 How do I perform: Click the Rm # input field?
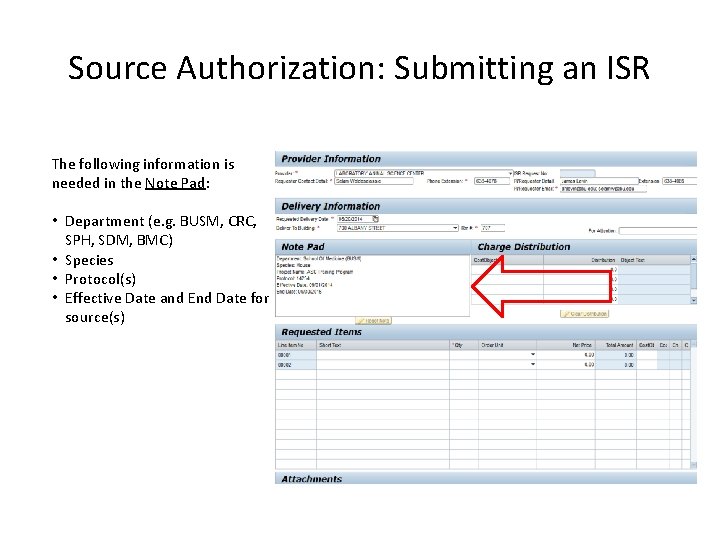pos(492,228)
